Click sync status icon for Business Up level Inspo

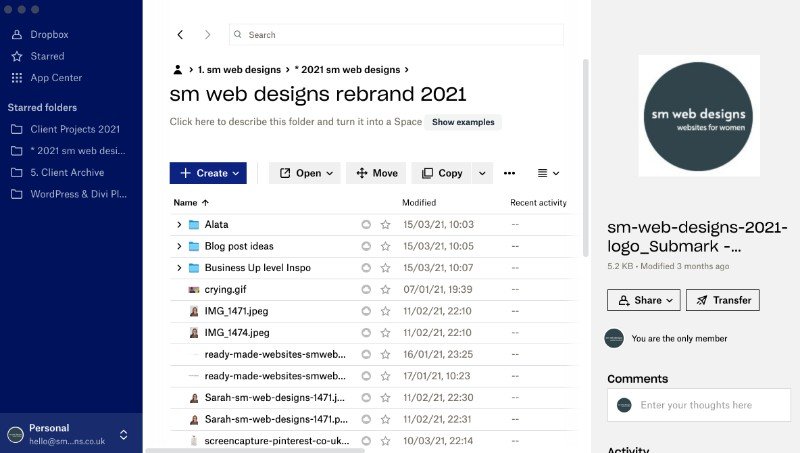coord(366,267)
